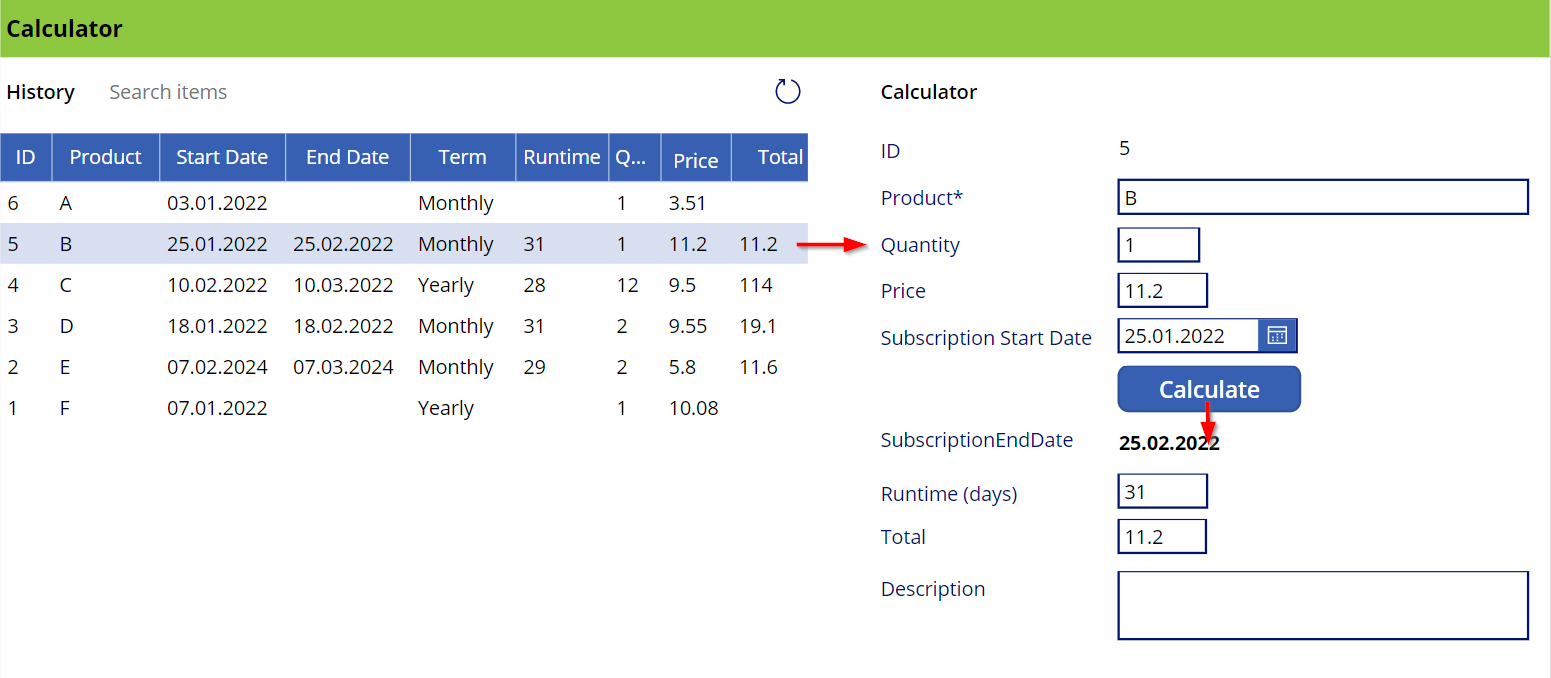
Task: Click the Subscription Start Date text field
Action: coord(1187,336)
